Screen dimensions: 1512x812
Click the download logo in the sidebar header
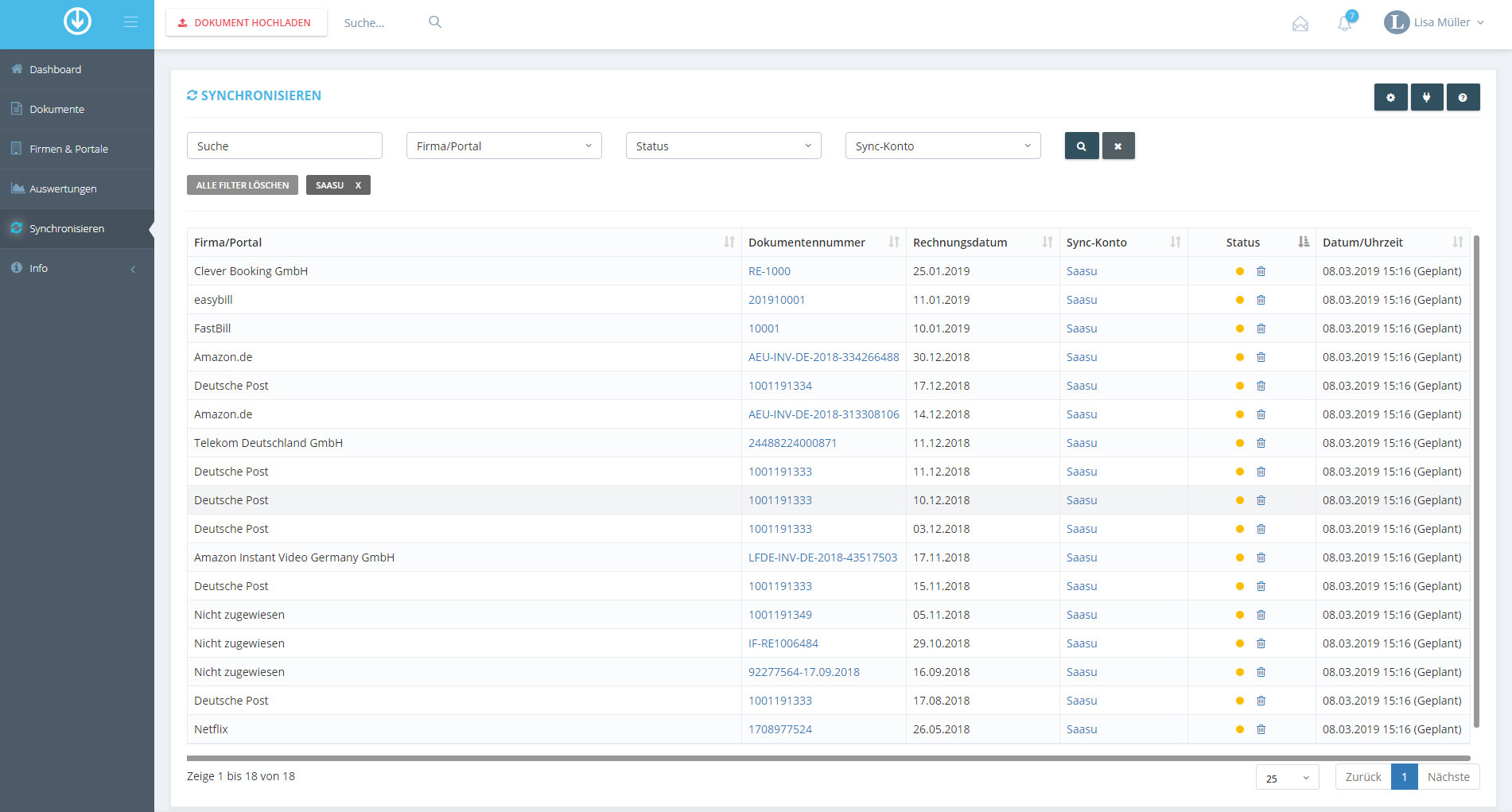(77, 21)
